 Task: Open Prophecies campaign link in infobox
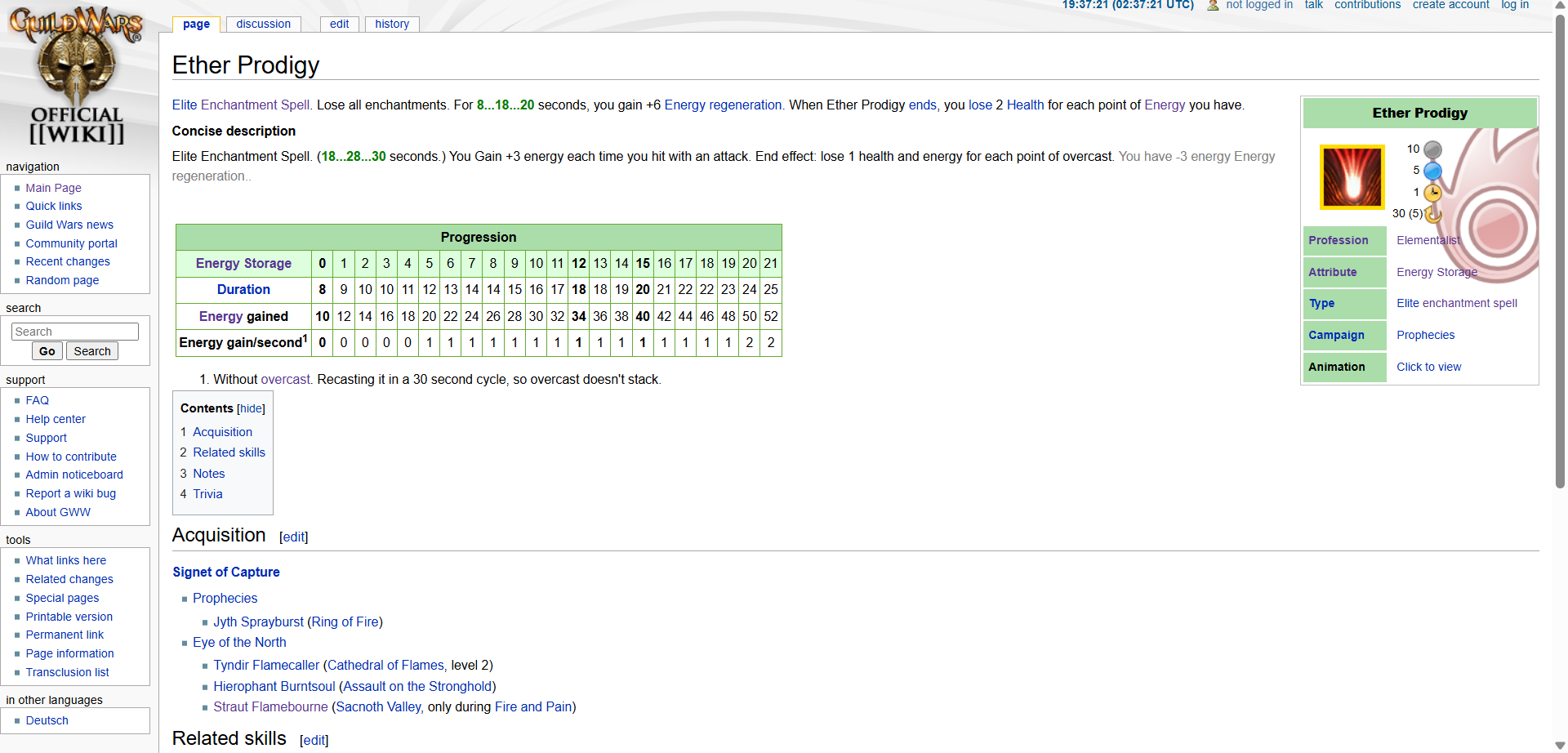click(1426, 335)
